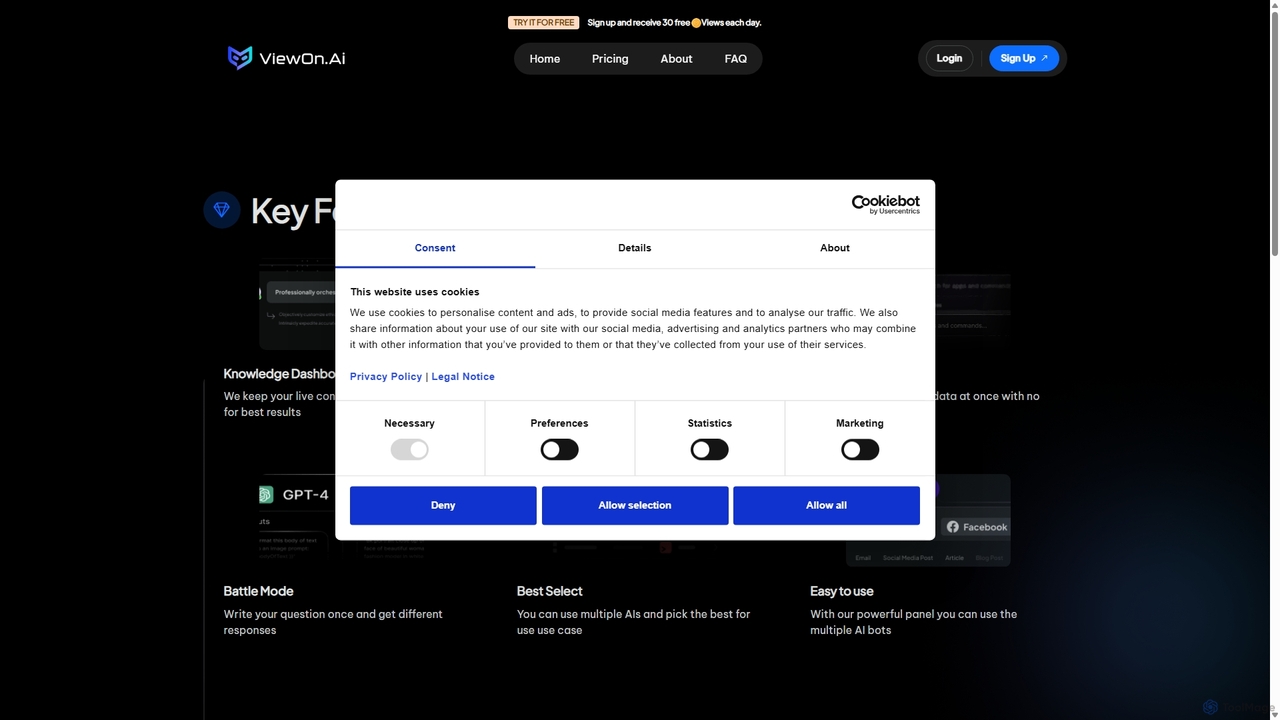The height and width of the screenshot is (720, 1280).
Task: Click the Best Select heading
Action: pos(549,591)
